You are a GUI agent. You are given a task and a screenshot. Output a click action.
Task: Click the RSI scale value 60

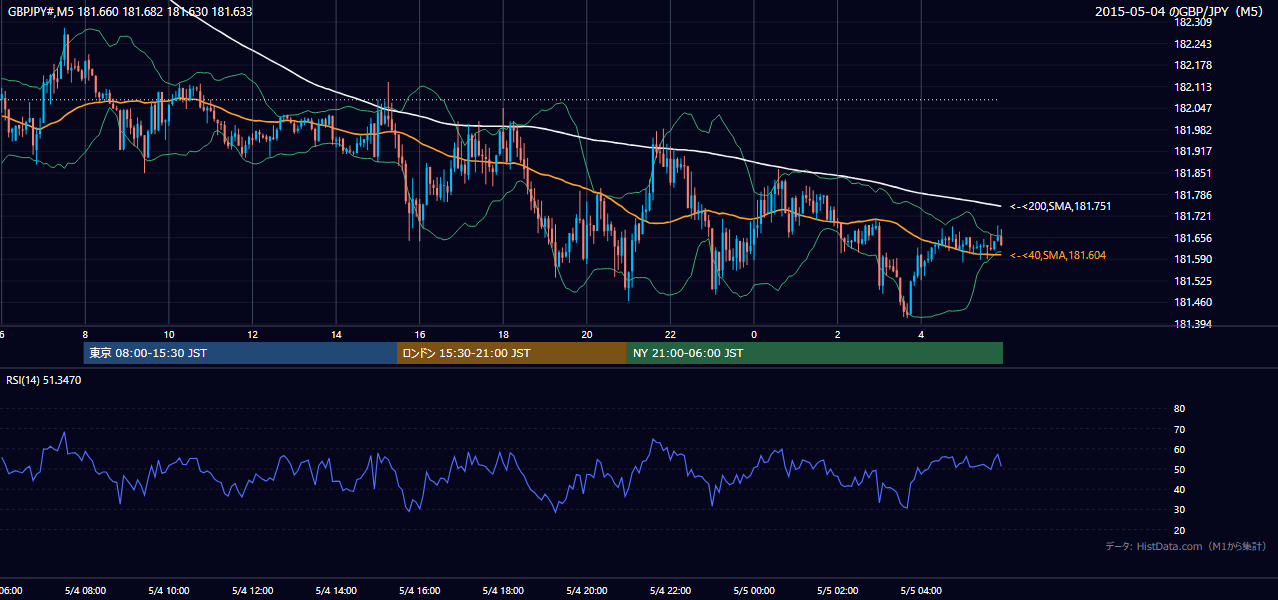point(1179,449)
